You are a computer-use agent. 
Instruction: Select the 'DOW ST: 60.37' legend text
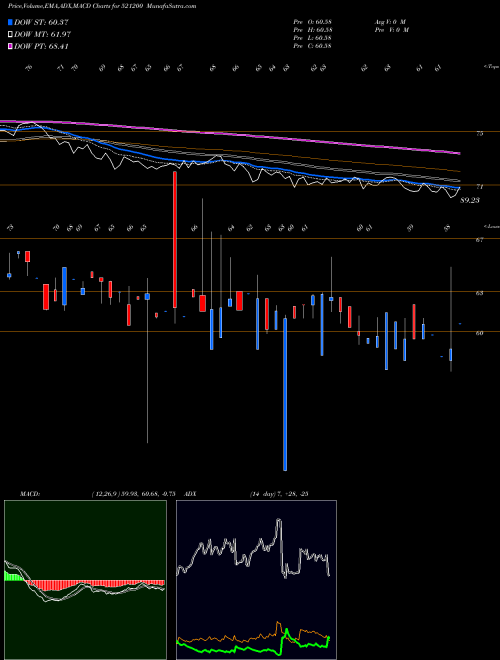41,22
